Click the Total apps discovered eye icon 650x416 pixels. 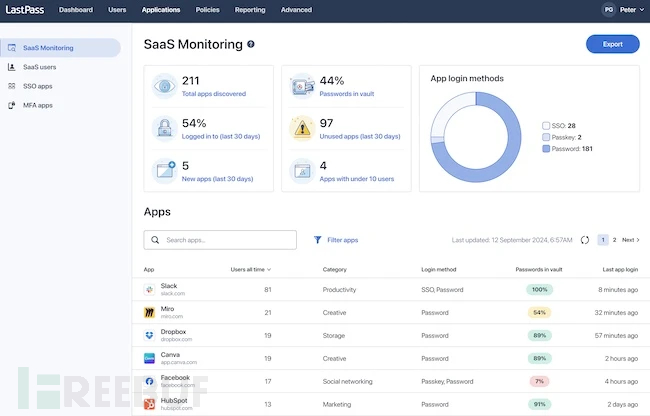point(165,86)
